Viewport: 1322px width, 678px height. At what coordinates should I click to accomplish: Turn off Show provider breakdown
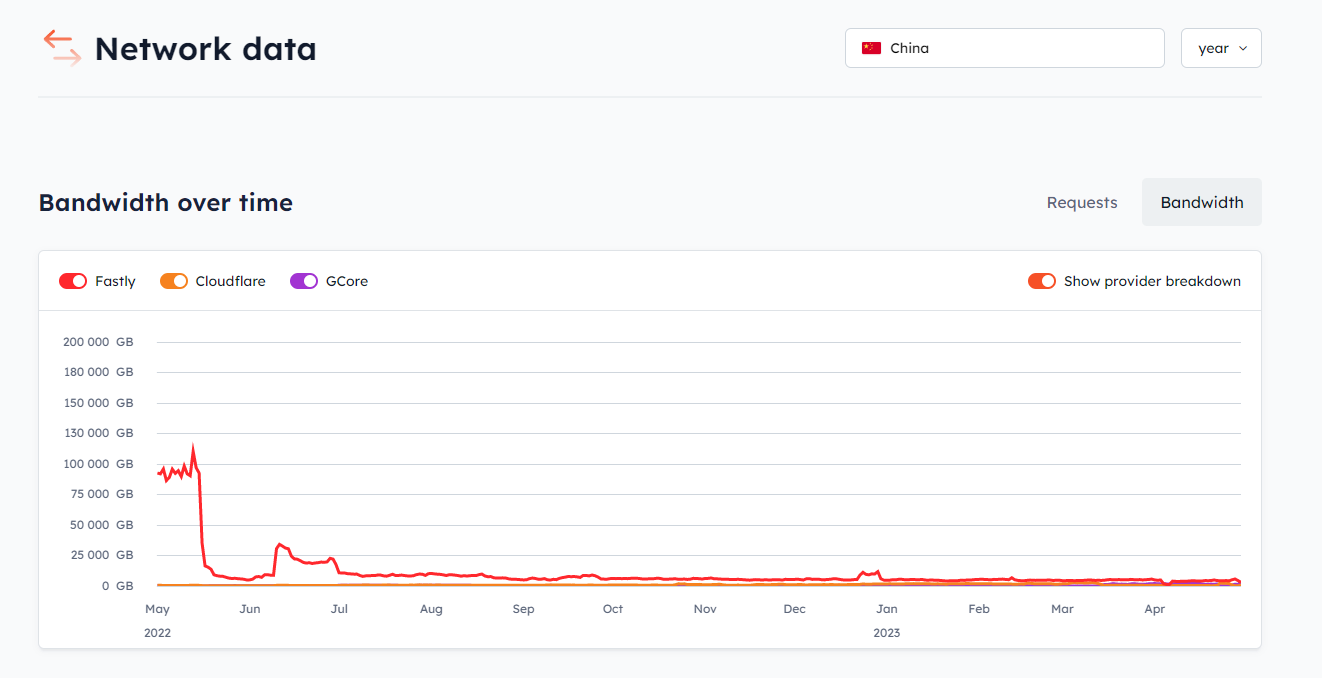1042,281
